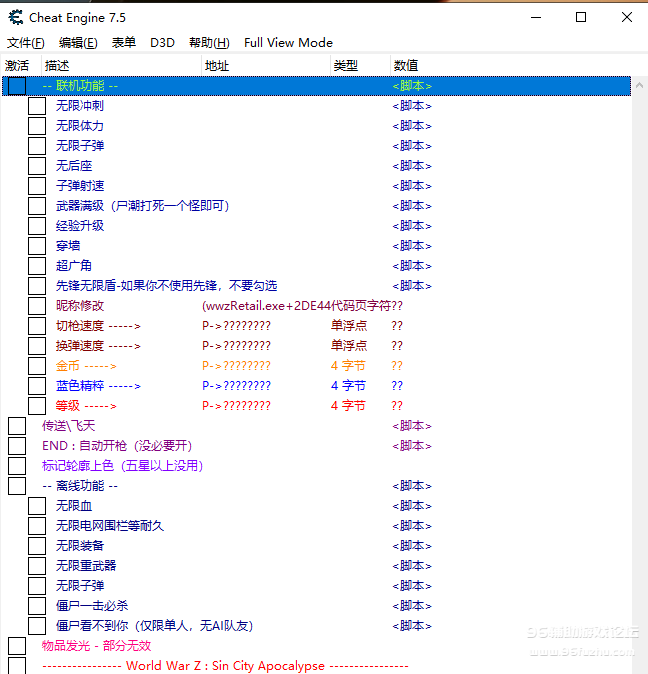Enable the 无限冲刺 script checkbox
Viewport: 648px width, 674px height.
coord(37,106)
